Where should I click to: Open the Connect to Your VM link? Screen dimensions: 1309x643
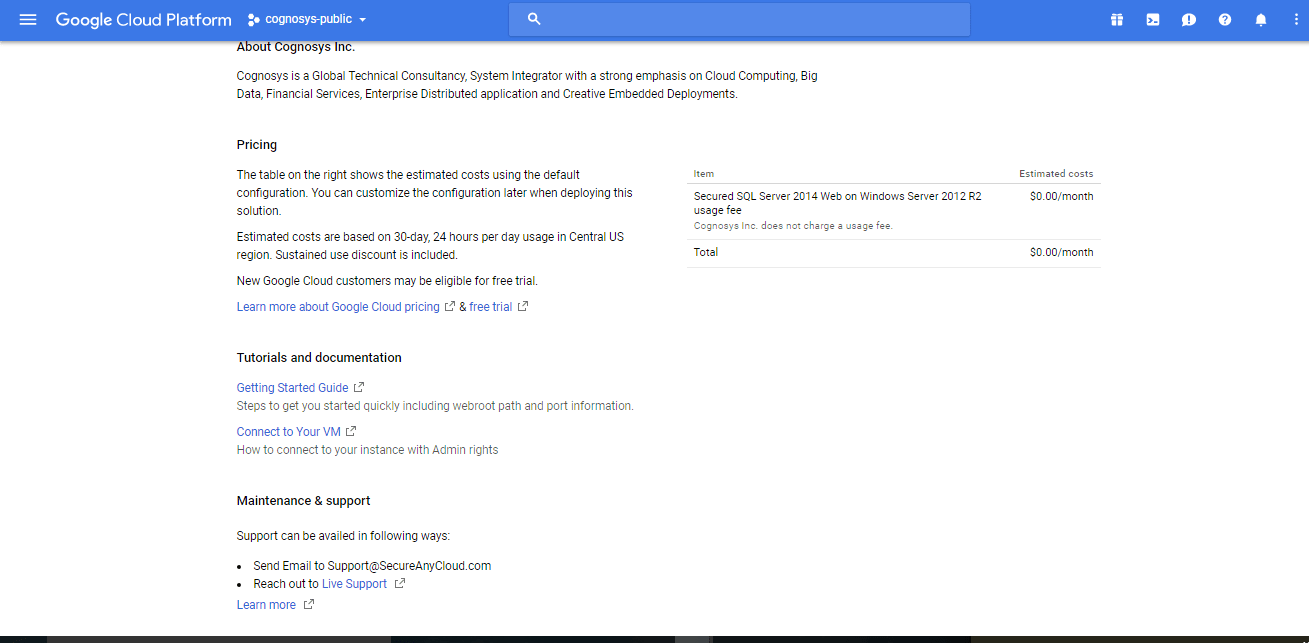[288, 431]
